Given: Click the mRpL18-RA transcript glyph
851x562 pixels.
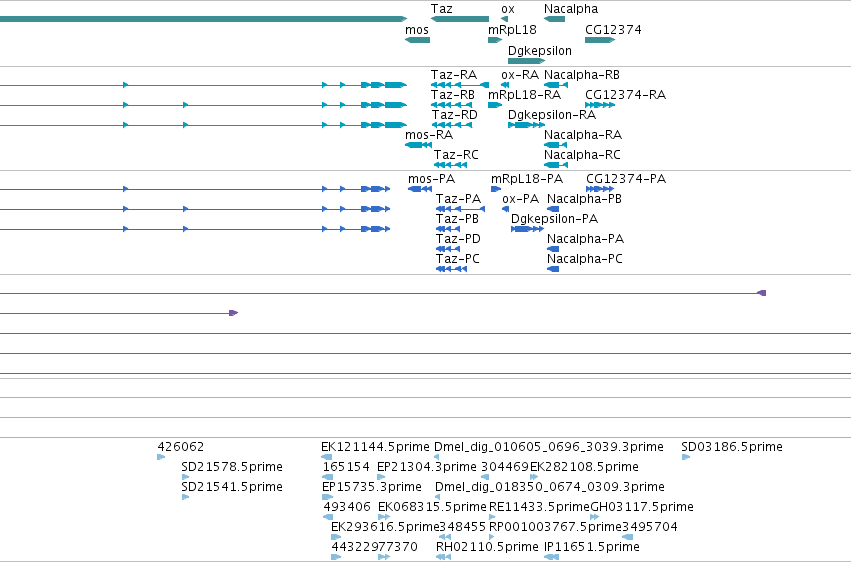Looking at the screenshot, I should [495, 105].
